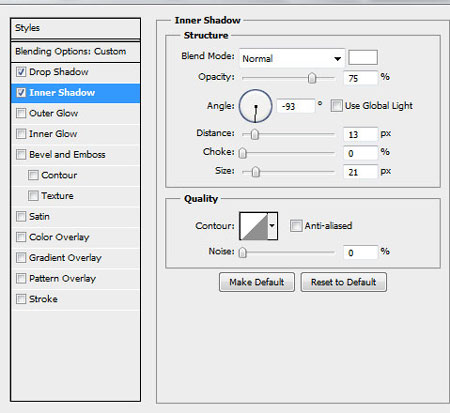Select the Bevel and Emboss row
The image size is (450, 413).
coord(75,154)
